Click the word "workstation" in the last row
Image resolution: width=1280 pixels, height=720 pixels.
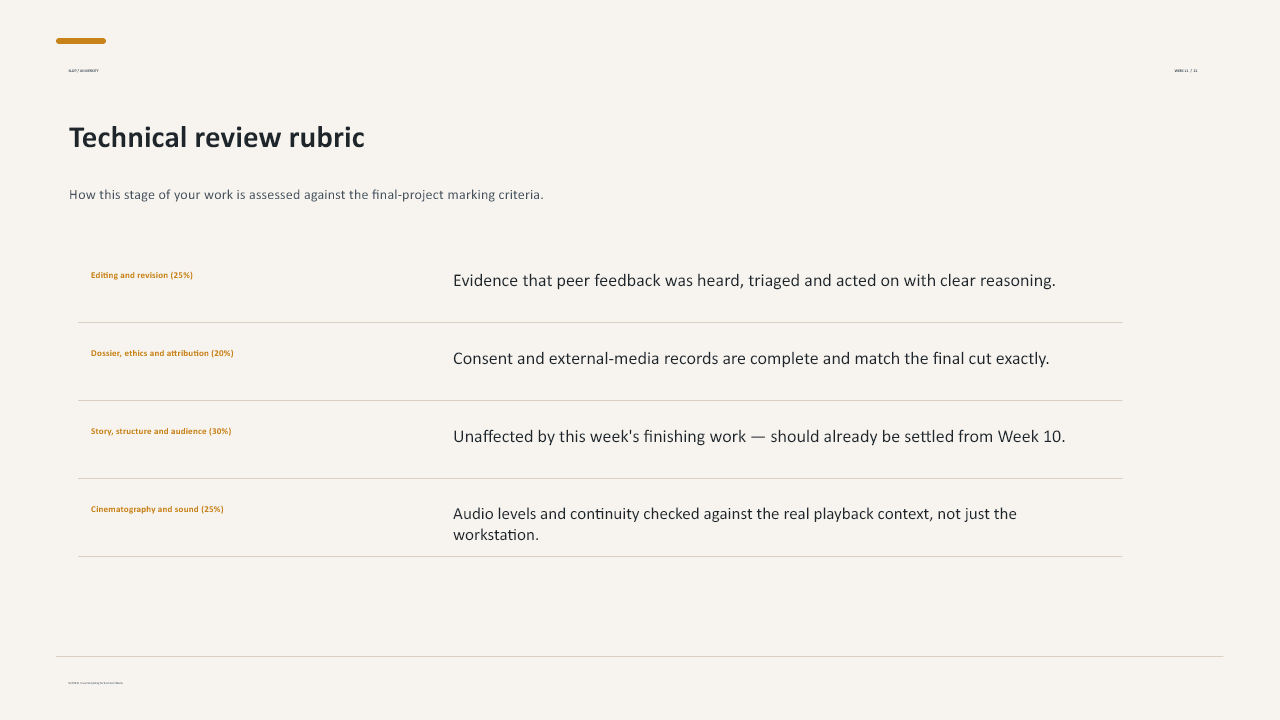click(496, 535)
